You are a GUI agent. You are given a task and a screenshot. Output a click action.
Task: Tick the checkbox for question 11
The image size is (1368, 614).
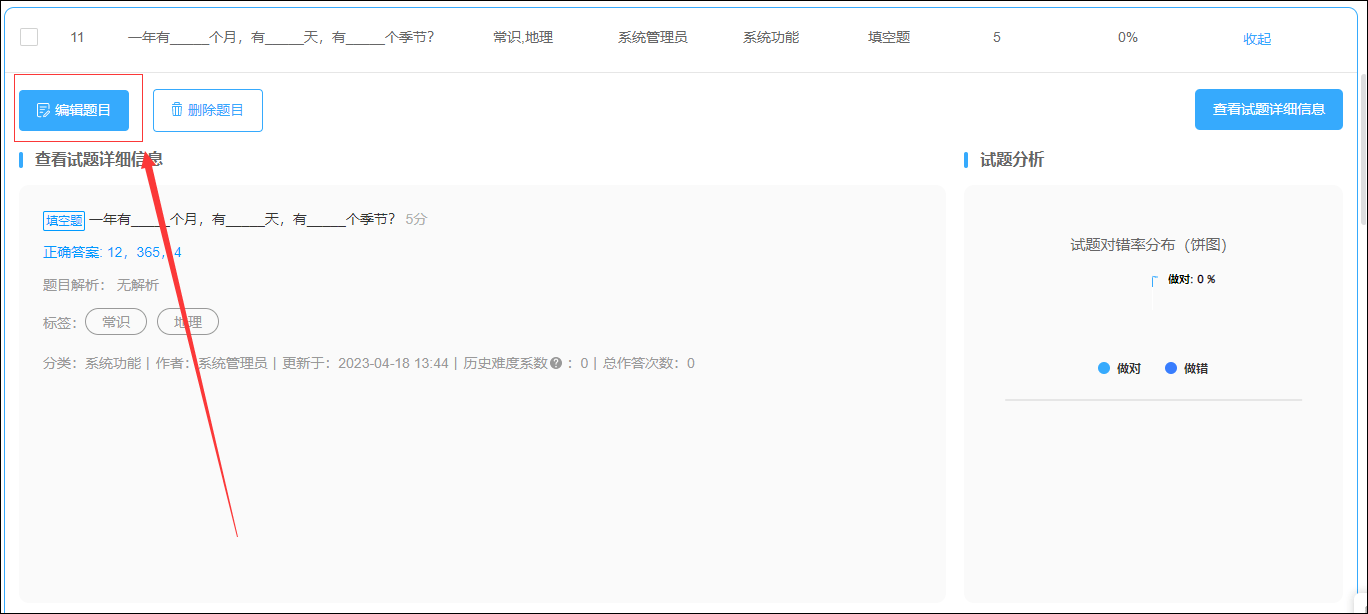(x=29, y=37)
